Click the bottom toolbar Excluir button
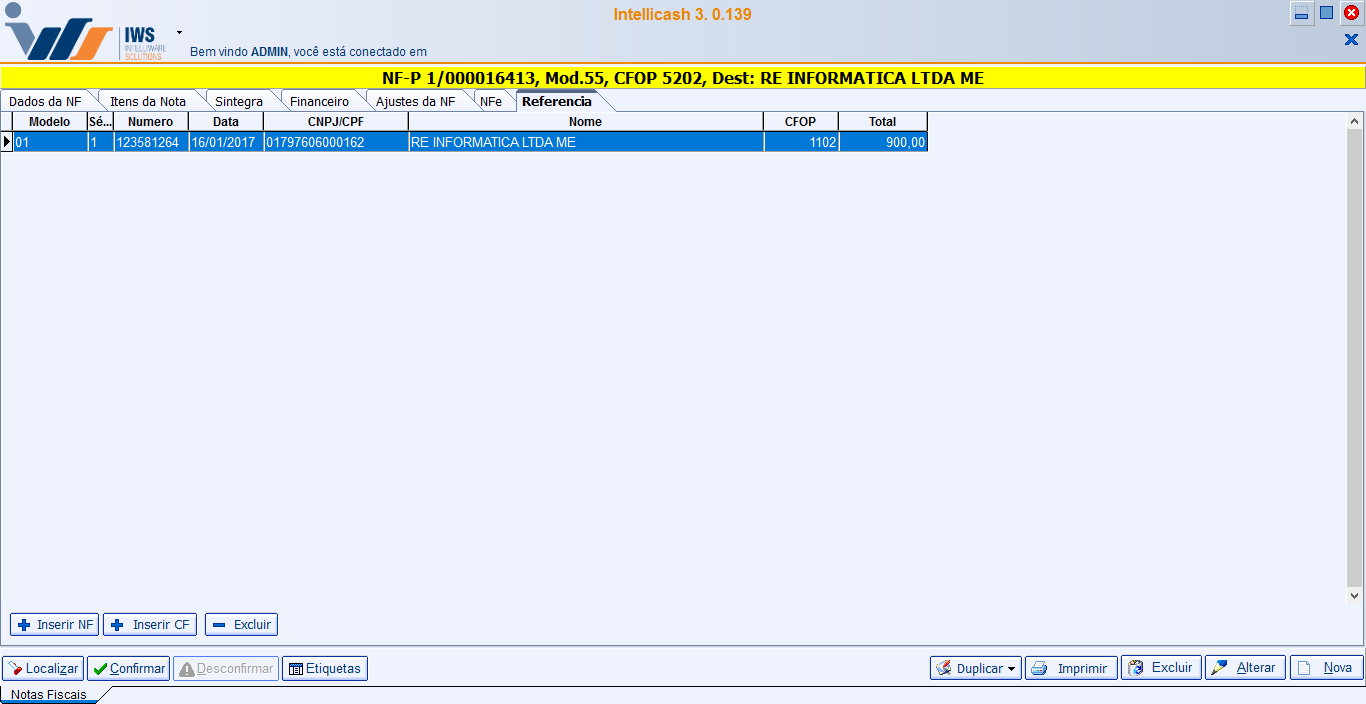Screen dimensions: 1366x704 pos(1161,668)
